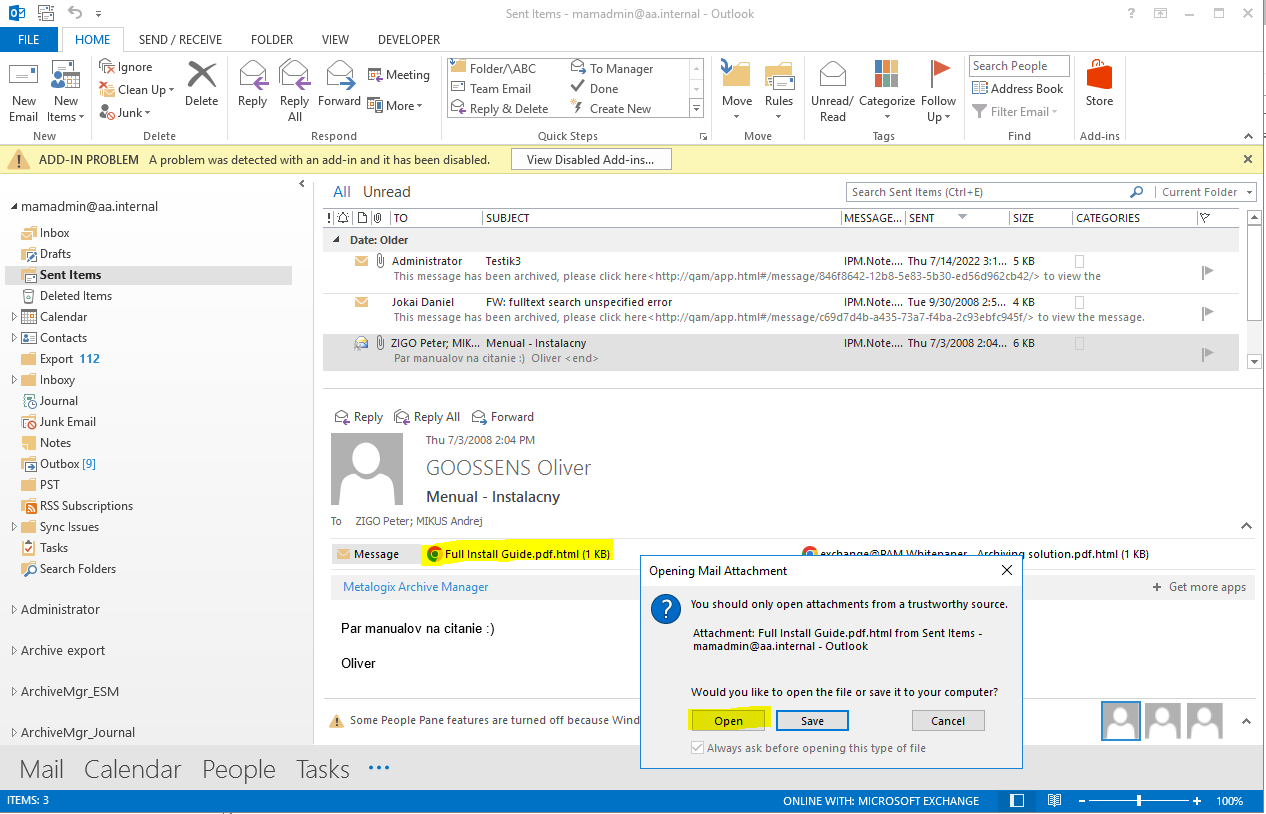Click the Delete icon in ribbon
Screen dimensions: 1266x814
[x=201, y=75]
